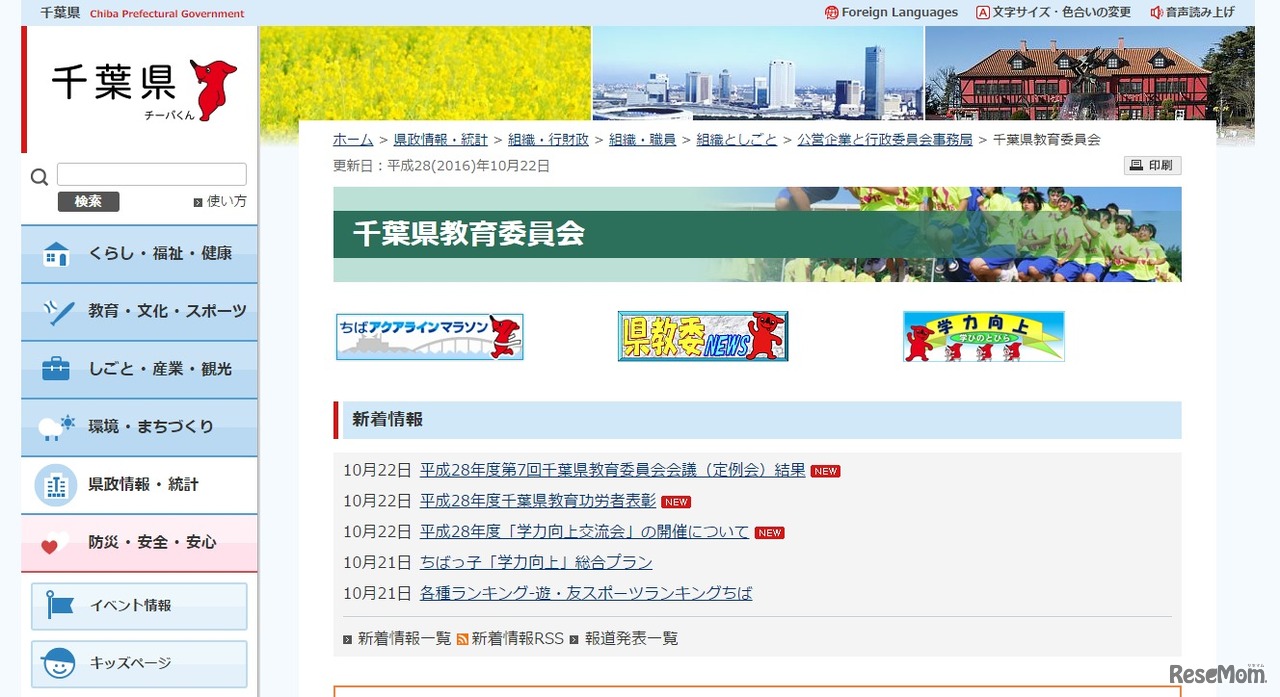The image size is (1280, 697).
Task: Click the 教育・文化・スポーツ pencil icon
Action: click(x=56, y=311)
